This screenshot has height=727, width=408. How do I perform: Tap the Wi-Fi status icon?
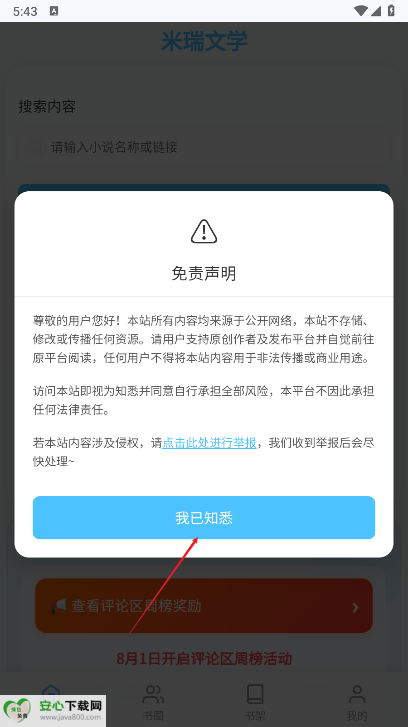click(x=360, y=11)
